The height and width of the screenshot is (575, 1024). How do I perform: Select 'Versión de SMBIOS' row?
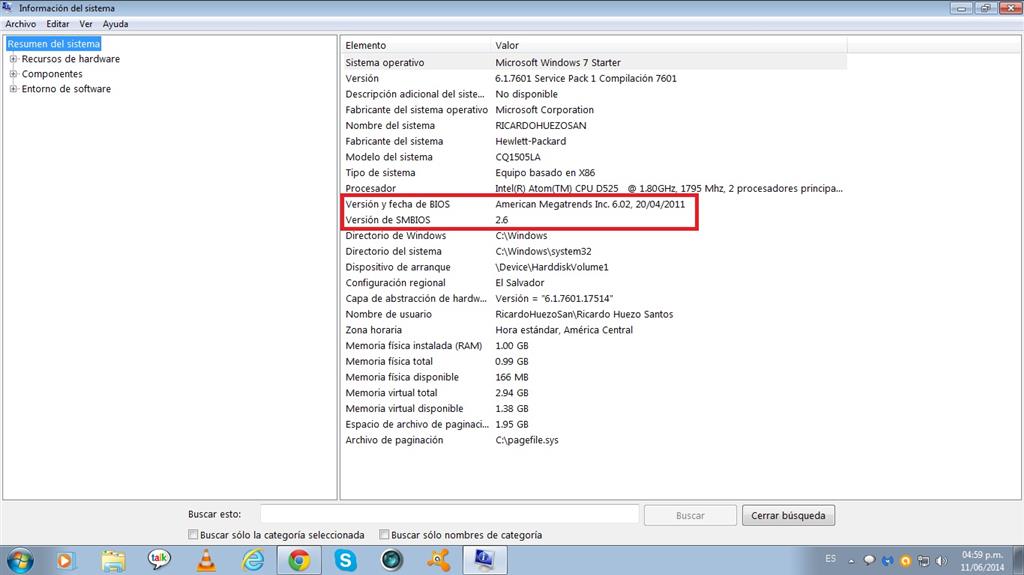click(x=594, y=220)
